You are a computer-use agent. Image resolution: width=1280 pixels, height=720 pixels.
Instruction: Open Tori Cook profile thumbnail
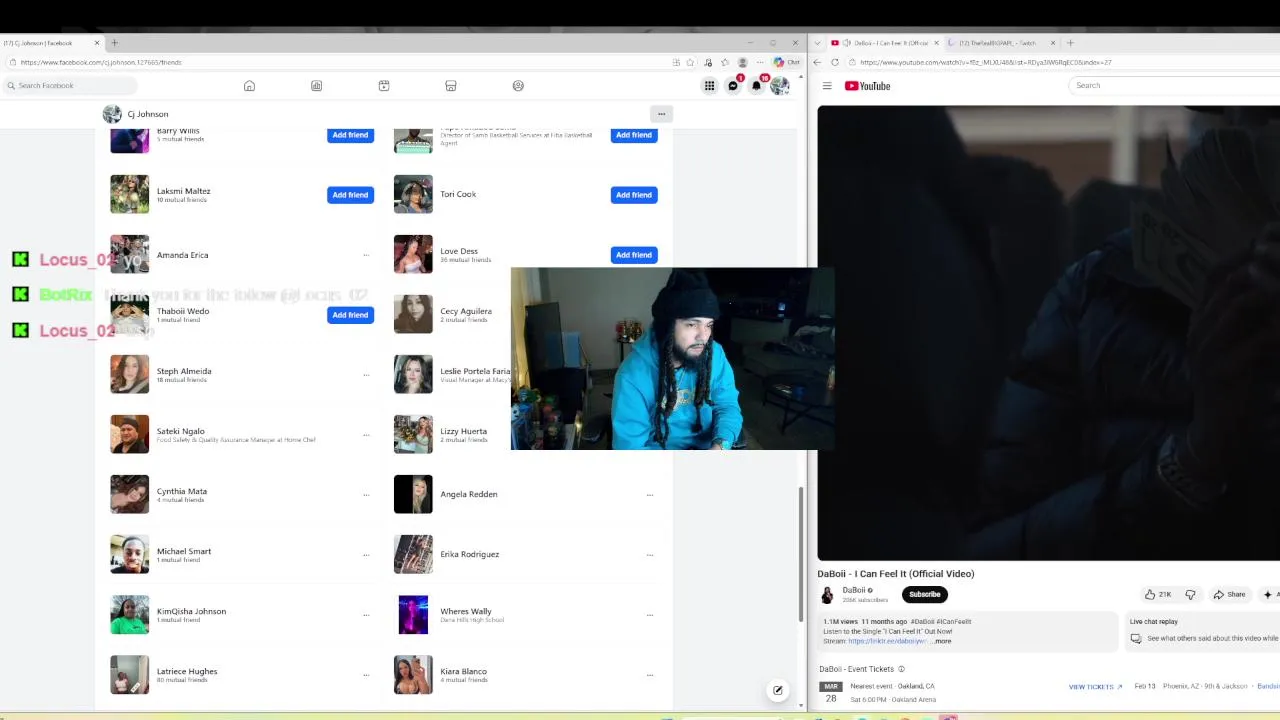[x=413, y=194]
